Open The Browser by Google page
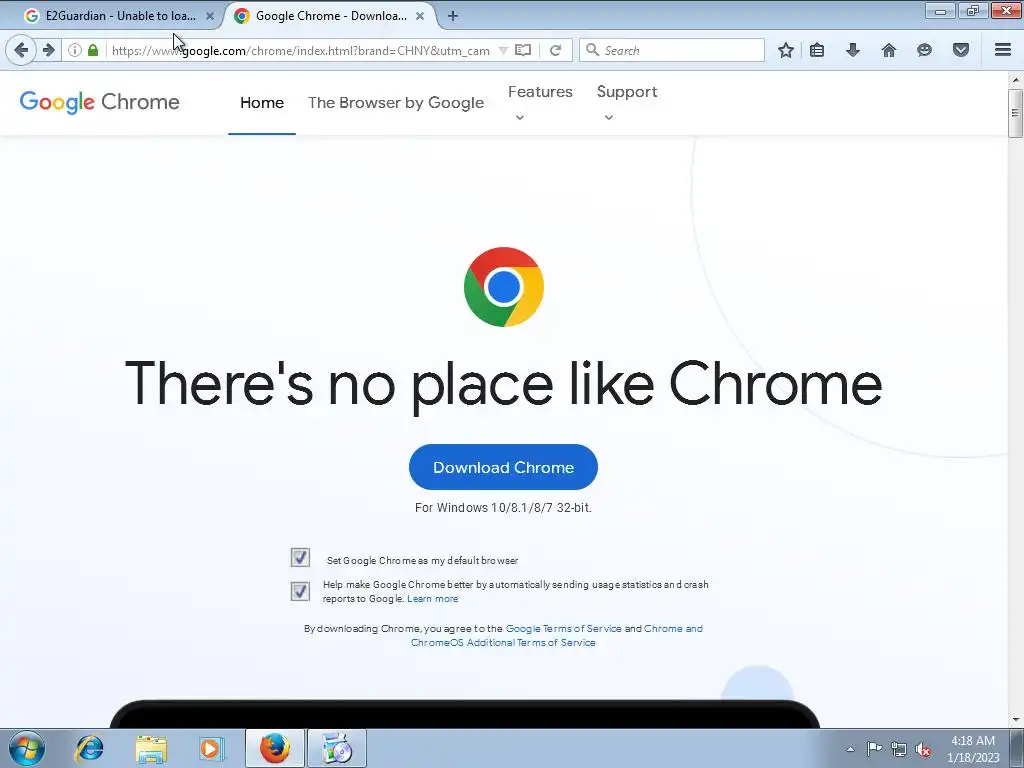The width and height of the screenshot is (1024, 768). 396,103
